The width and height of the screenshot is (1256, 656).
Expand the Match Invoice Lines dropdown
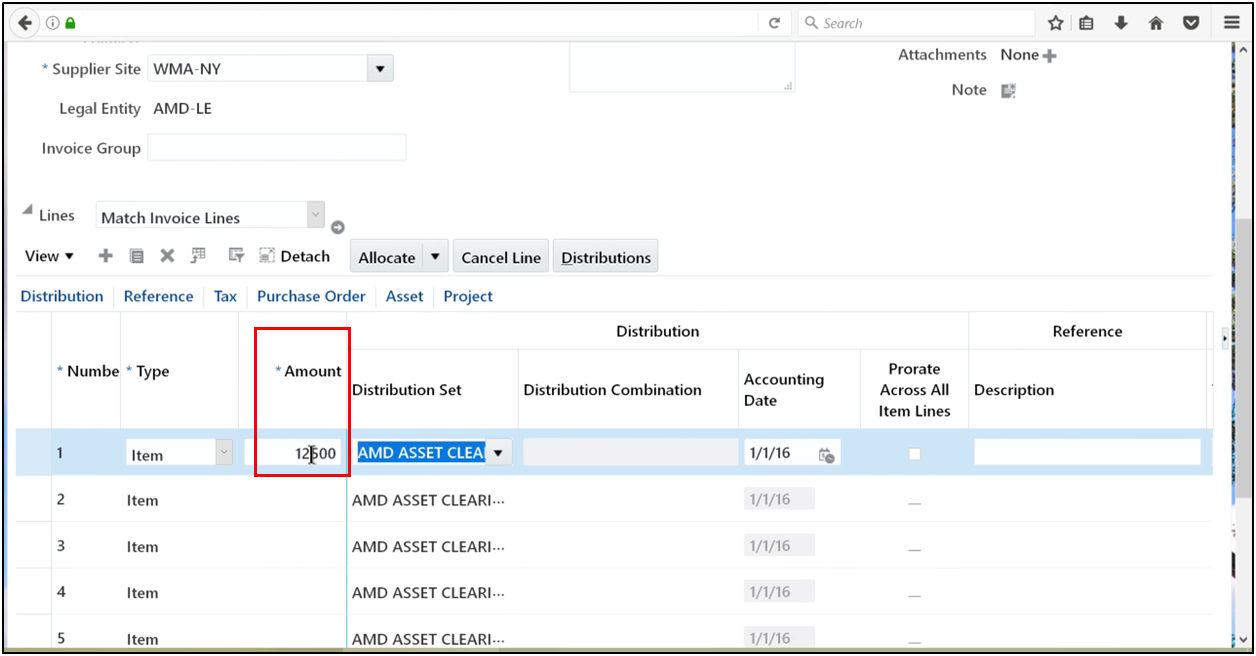(x=315, y=215)
